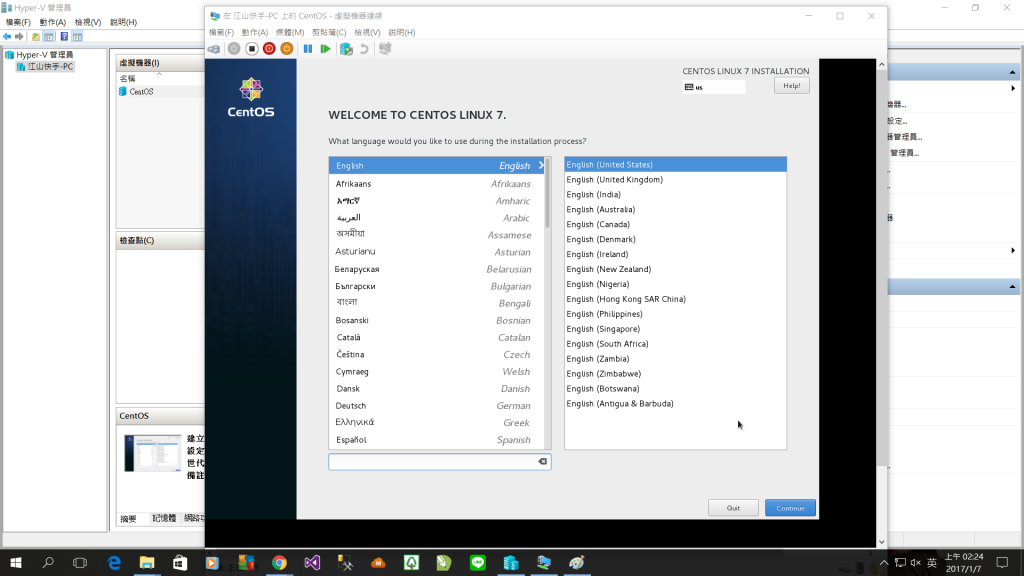The width and height of the screenshot is (1024, 576).
Task: Open LINE app from taskbar
Action: point(478,563)
